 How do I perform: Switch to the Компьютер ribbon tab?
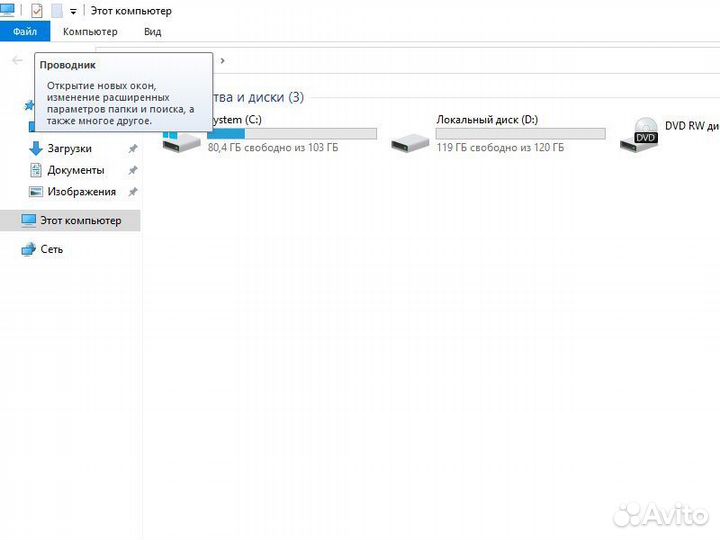click(90, 32)
